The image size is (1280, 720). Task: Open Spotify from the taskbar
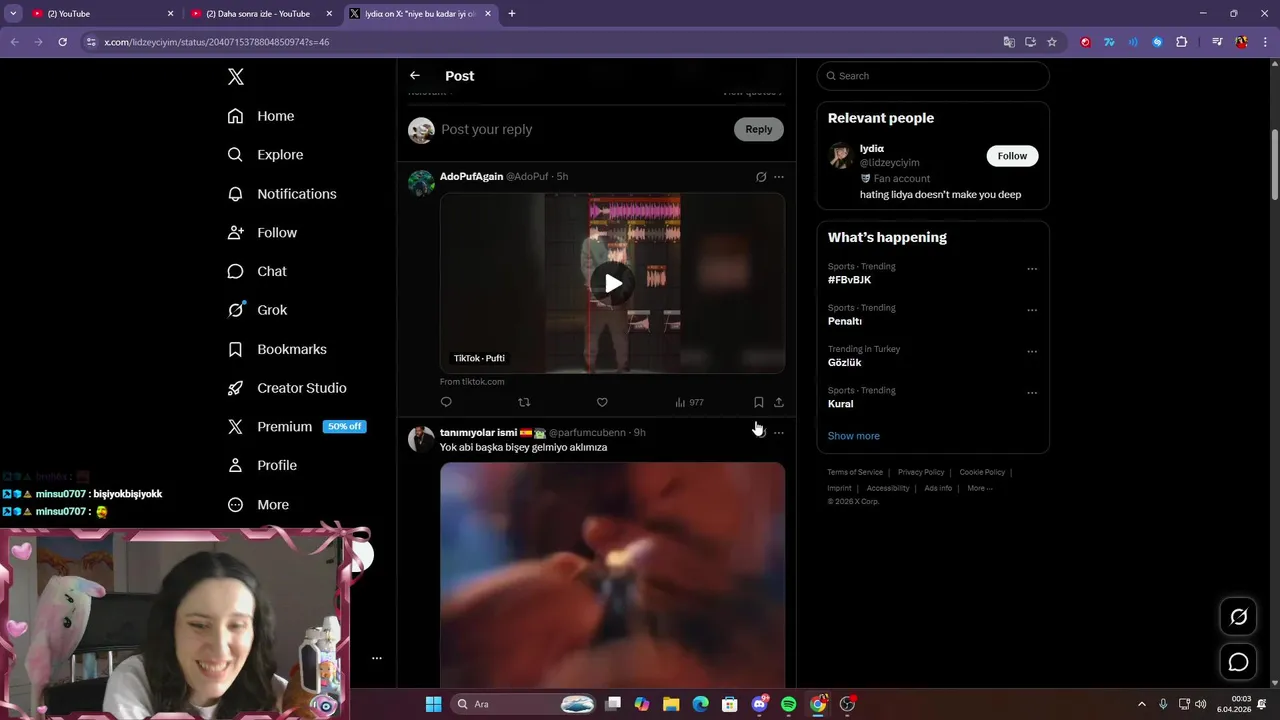pyautogui.click(x=788, y=704)
